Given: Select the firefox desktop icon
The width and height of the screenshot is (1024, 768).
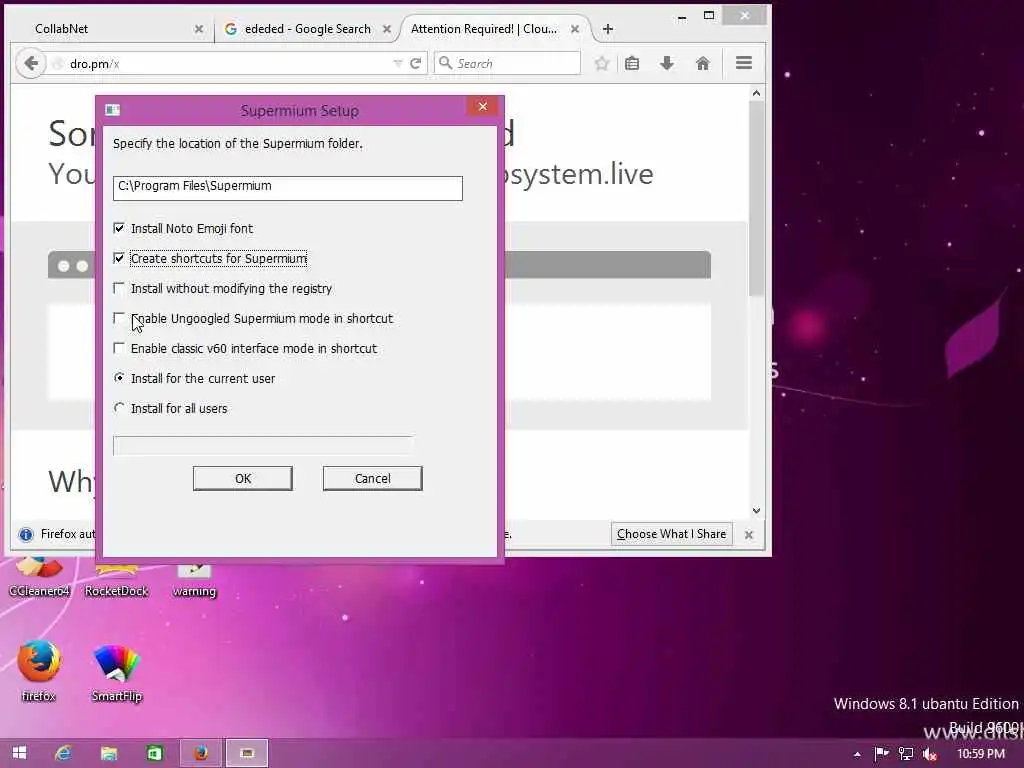Looking at the screenshot, I should coord(39,671).
